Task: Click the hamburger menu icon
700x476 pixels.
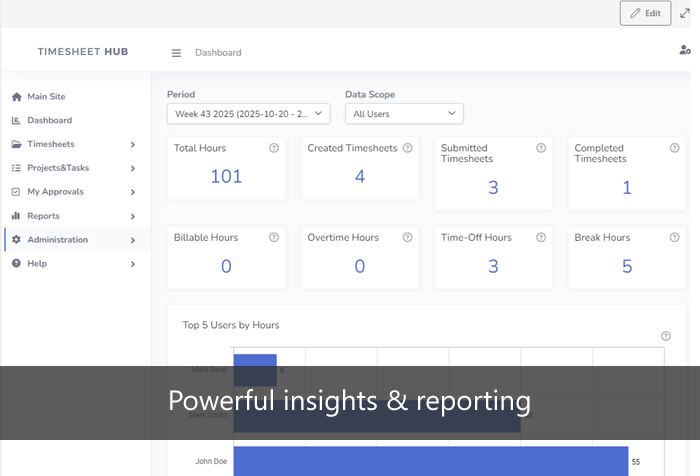Action: (x=176, y=53)
